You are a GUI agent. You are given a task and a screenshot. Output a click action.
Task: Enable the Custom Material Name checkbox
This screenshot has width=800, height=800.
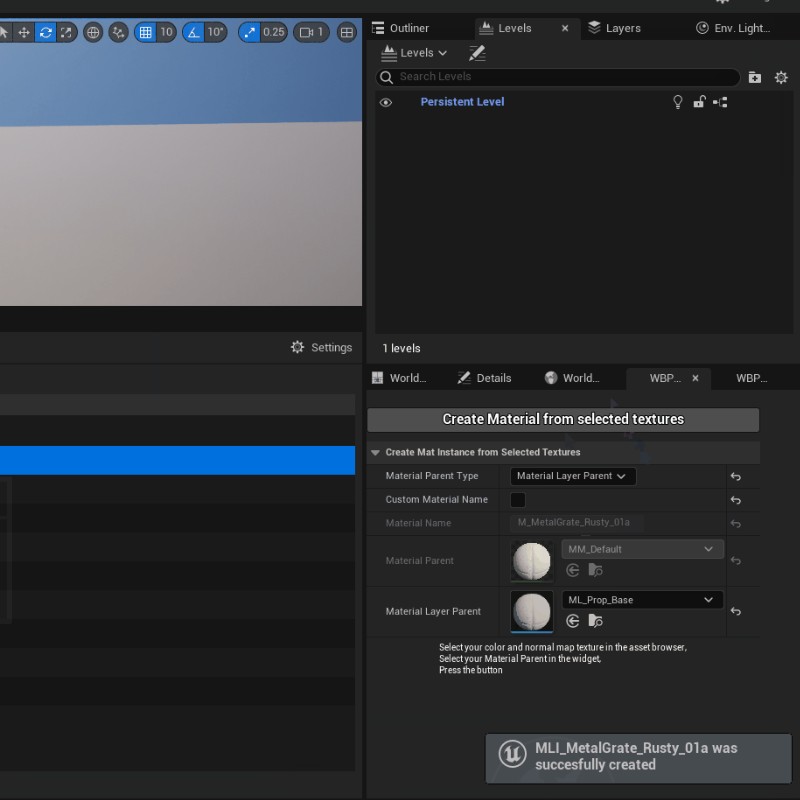(518, 500)
